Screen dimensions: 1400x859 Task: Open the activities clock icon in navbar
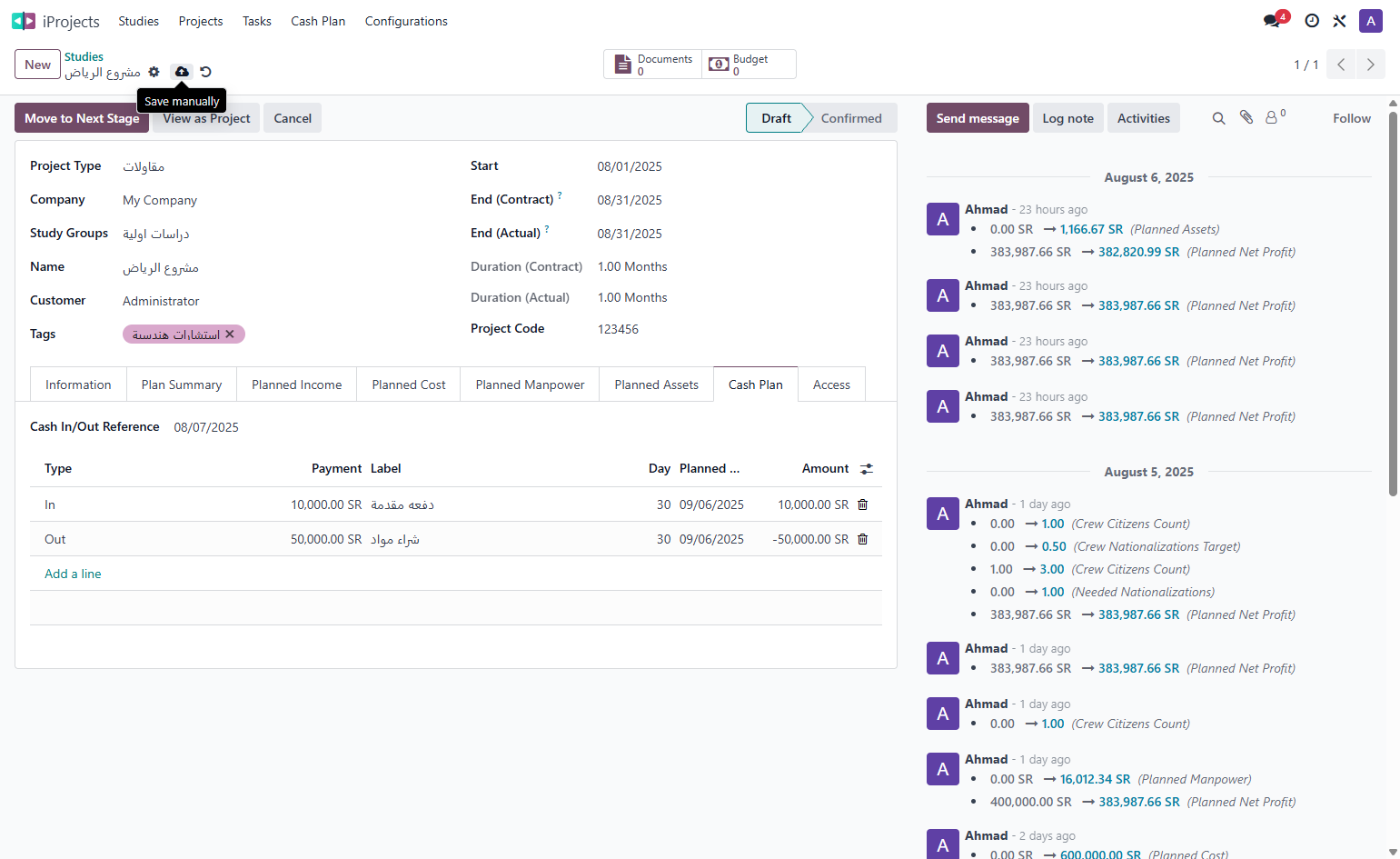coord(1312,21)
